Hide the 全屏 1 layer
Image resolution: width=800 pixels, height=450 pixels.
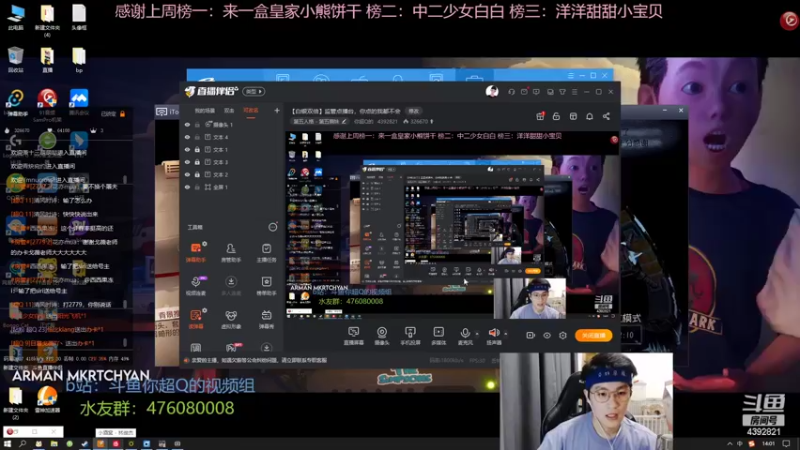point(187,187)
